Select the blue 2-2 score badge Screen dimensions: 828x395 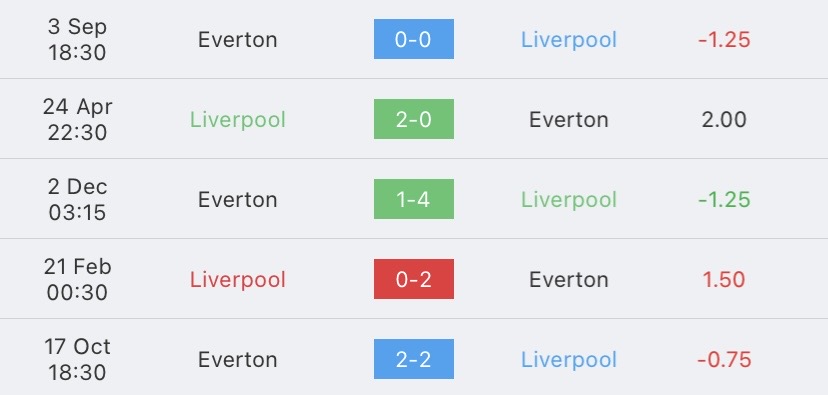[413, 359]
